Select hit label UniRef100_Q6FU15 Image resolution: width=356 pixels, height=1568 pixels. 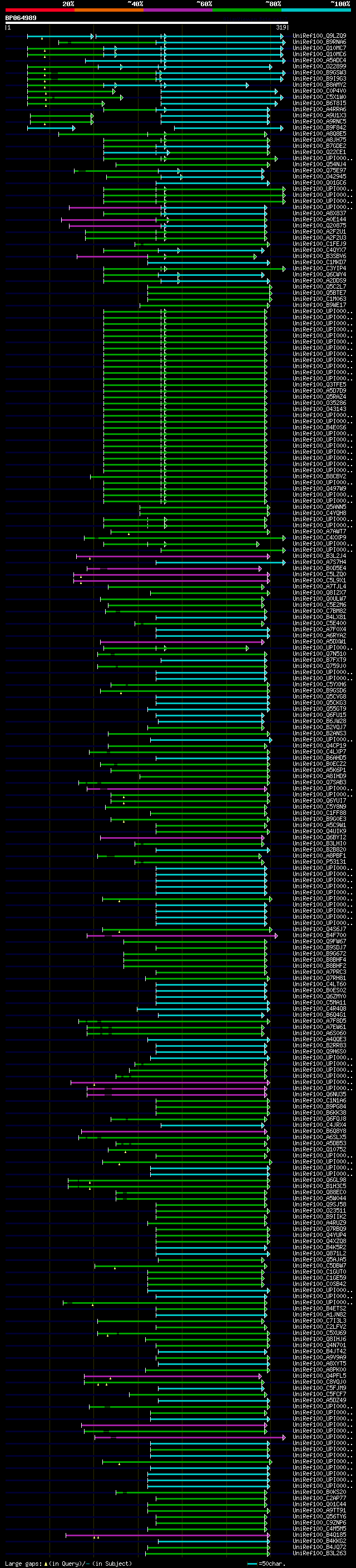[319, 714]
